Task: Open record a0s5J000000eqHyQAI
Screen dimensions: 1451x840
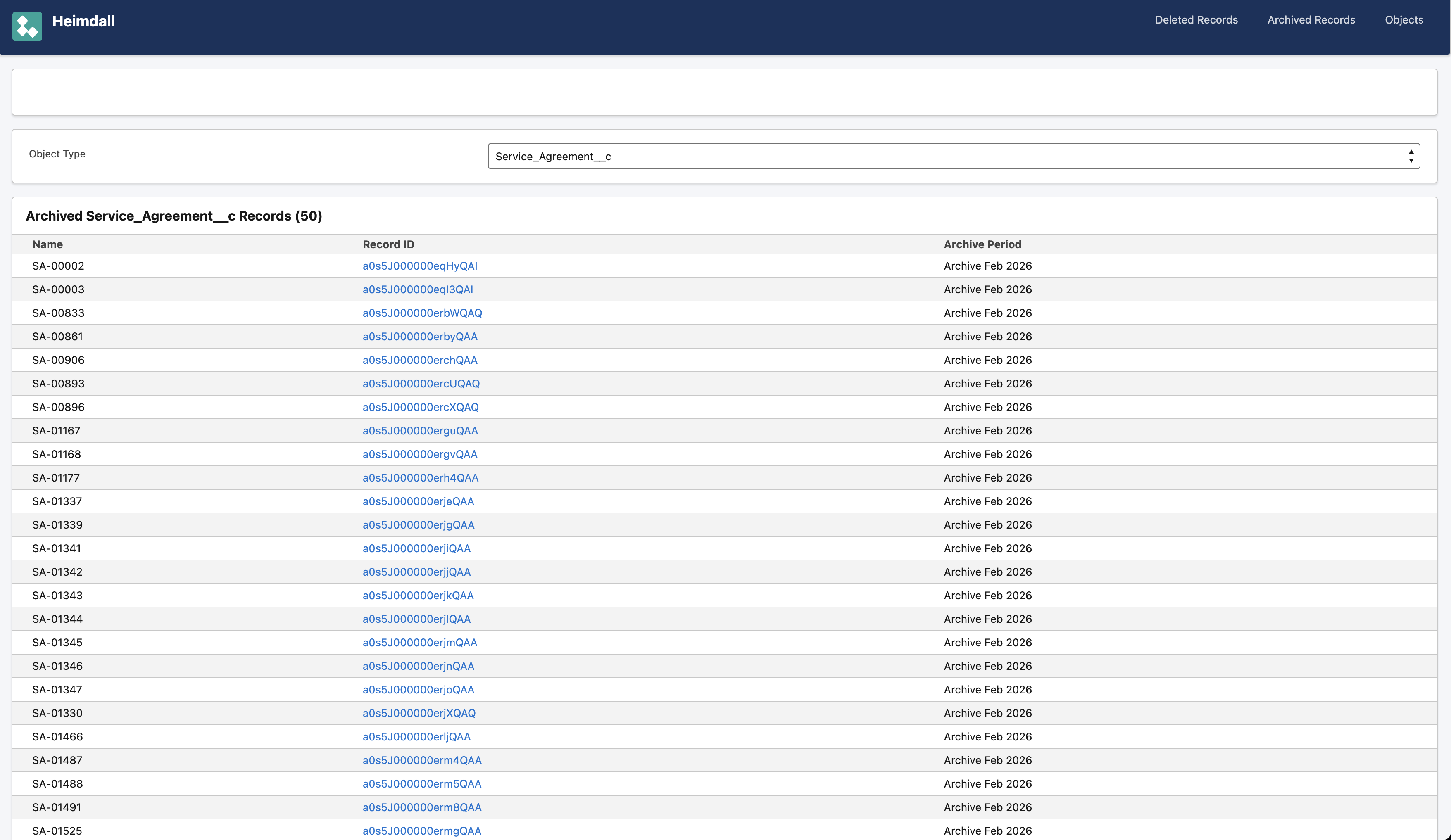Action: (x=419, y=266)
